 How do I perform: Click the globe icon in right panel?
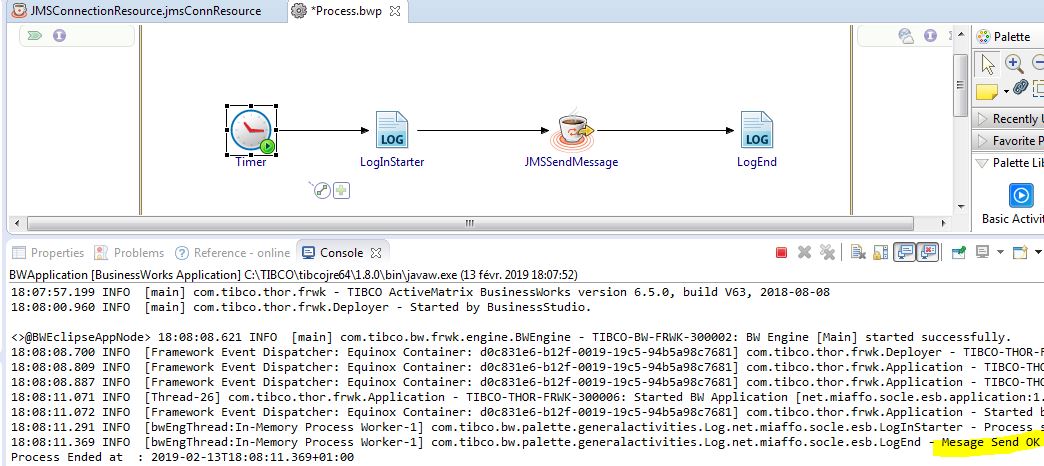click(x=906, y=36)
